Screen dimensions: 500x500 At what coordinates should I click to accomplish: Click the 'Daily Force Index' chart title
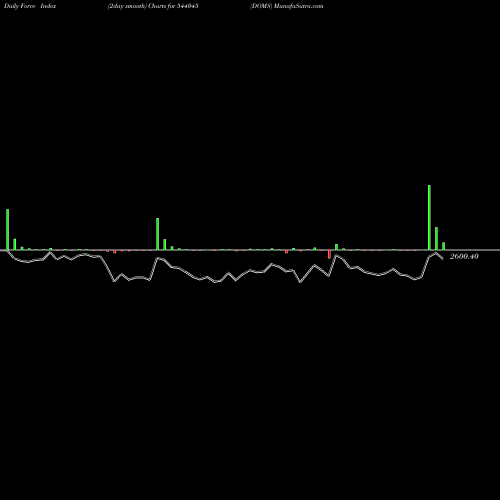click(x=30, y=6)
